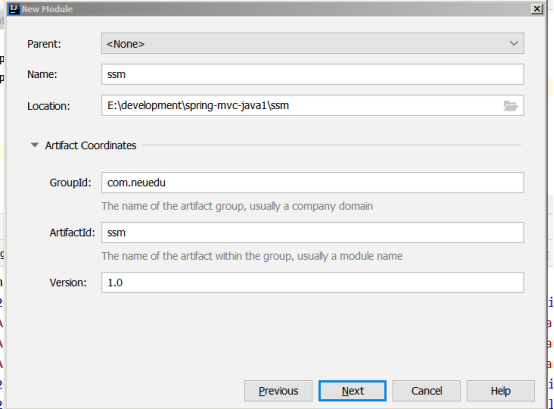Go back with the Previous button
This screenshot has height=409, width=554.
tap(278, 391)
